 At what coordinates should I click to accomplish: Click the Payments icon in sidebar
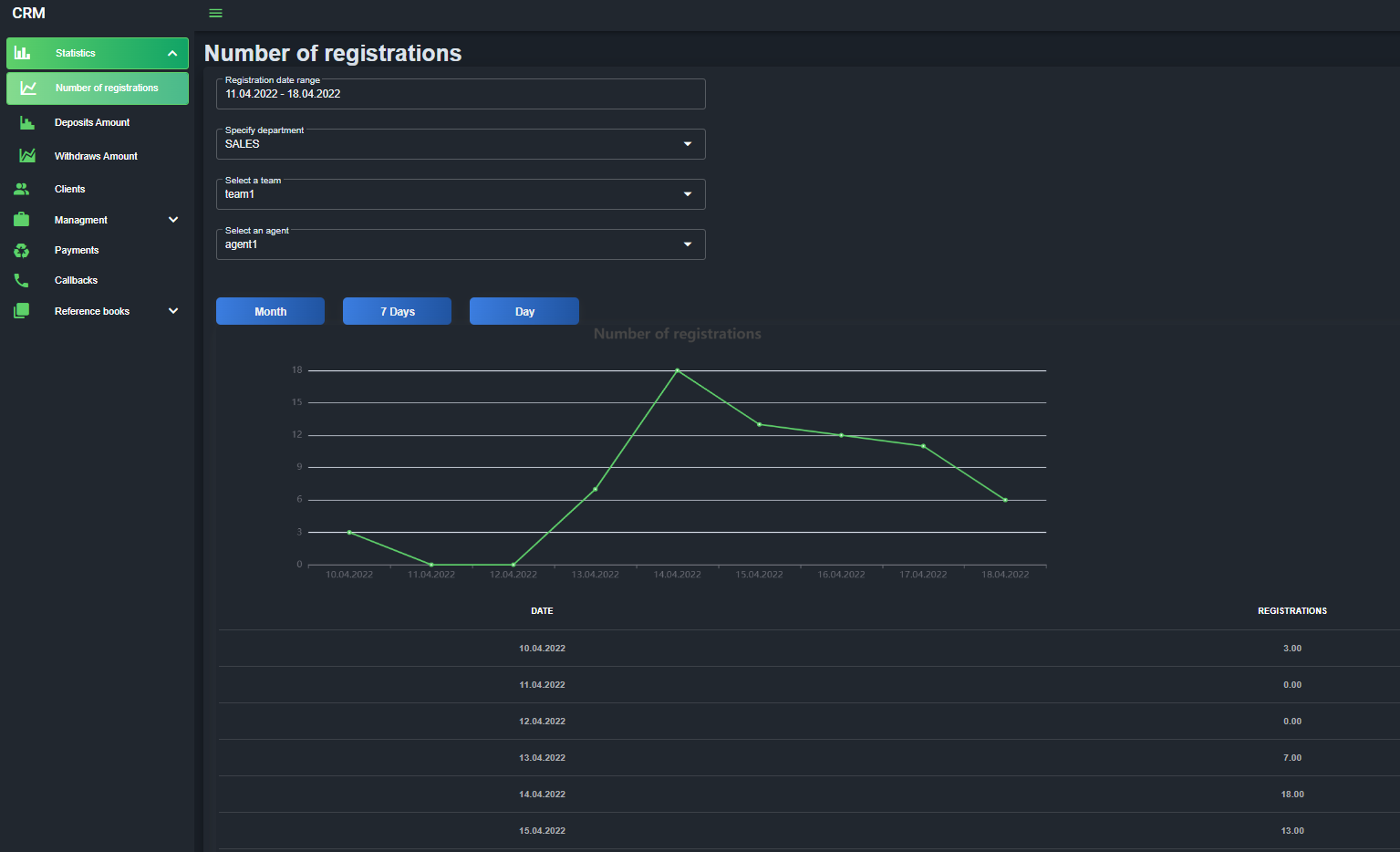tap(22, 250)
